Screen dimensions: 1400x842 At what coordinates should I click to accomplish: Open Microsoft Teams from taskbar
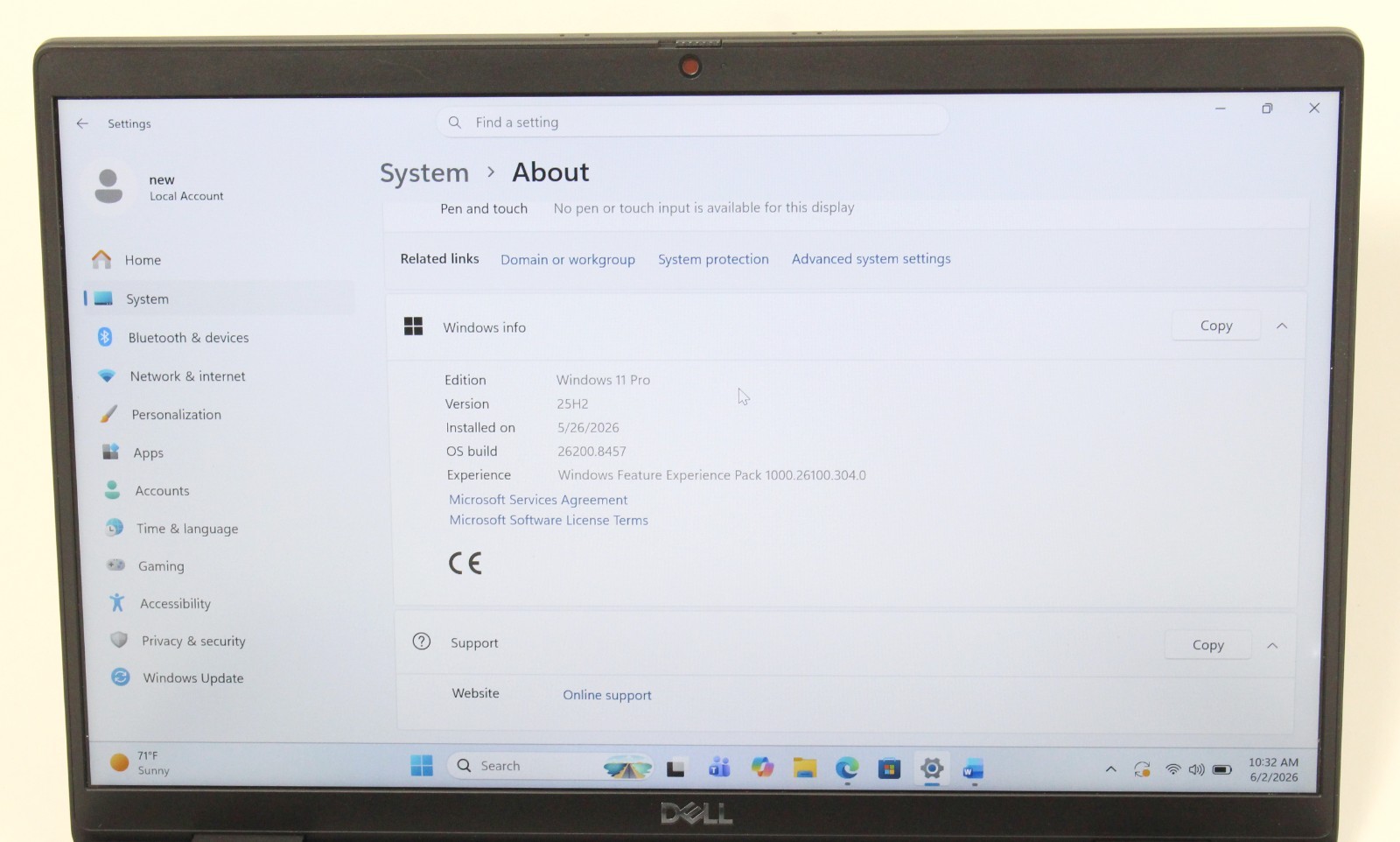pos(719,768)
